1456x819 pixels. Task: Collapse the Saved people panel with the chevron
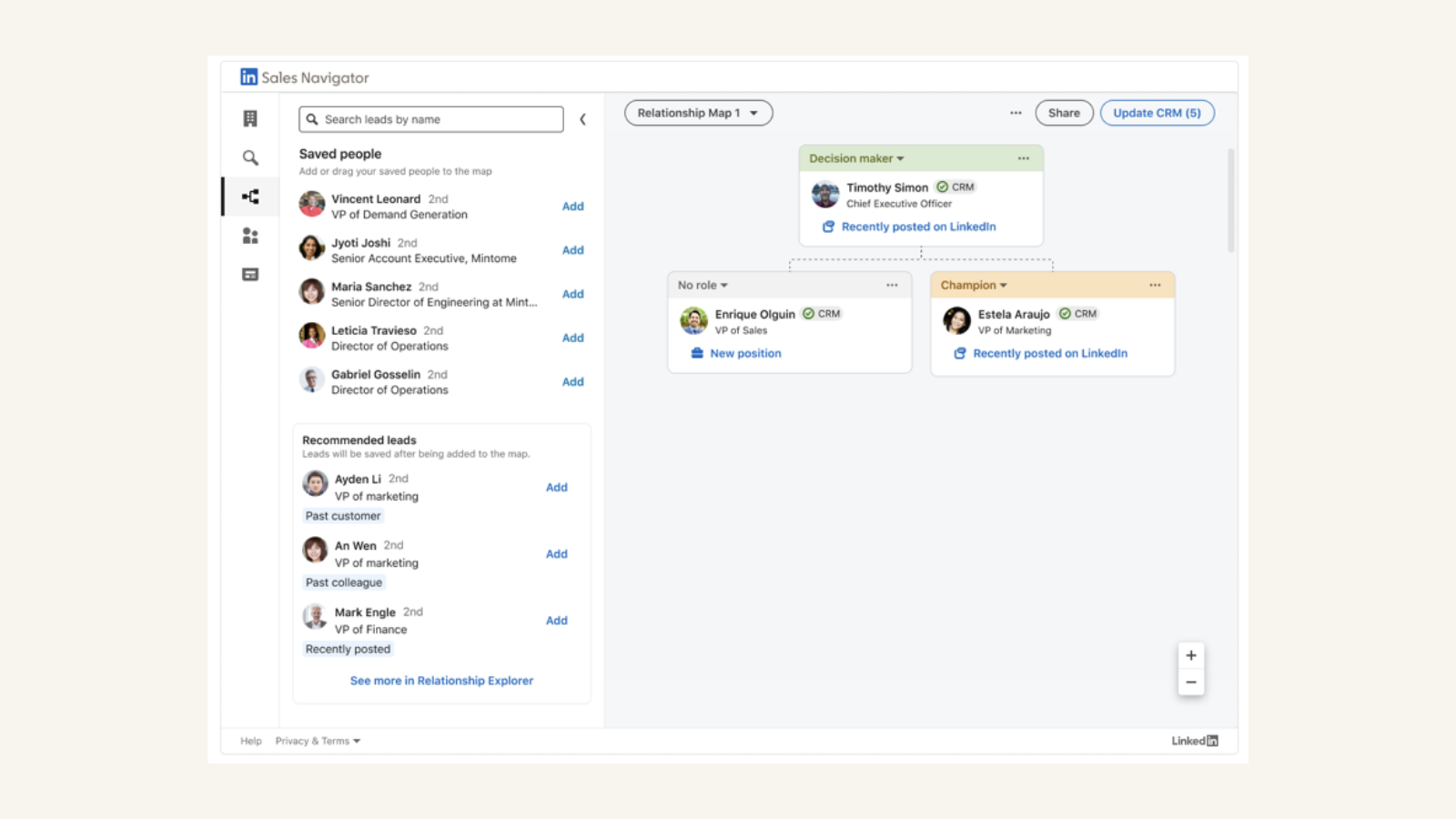click(x=583, y=118)
